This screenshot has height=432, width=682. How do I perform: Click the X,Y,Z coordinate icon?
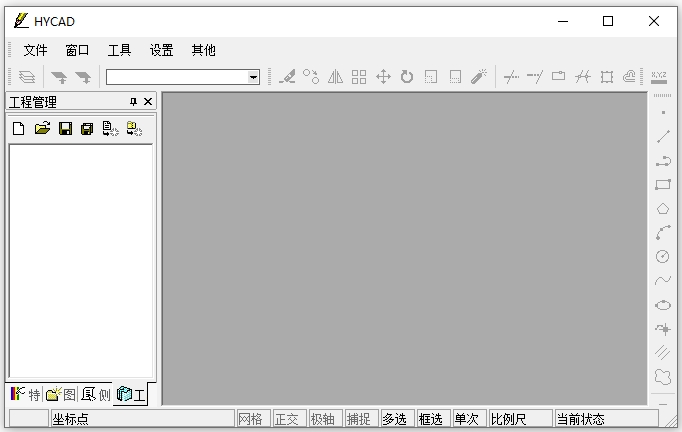[659, 77]
